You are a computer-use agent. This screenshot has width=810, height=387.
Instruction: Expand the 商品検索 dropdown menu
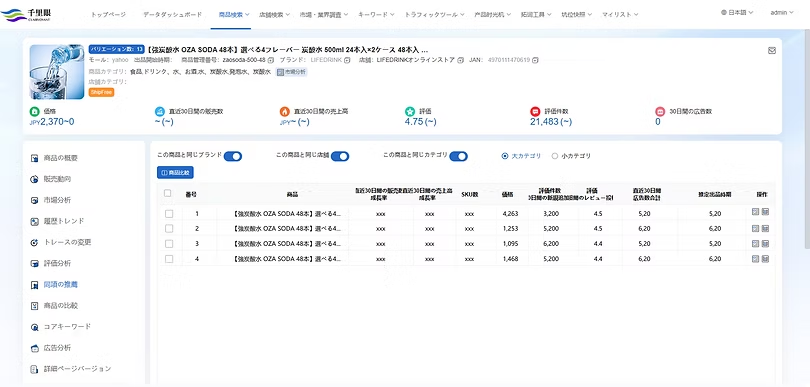(x=234, y=14)
